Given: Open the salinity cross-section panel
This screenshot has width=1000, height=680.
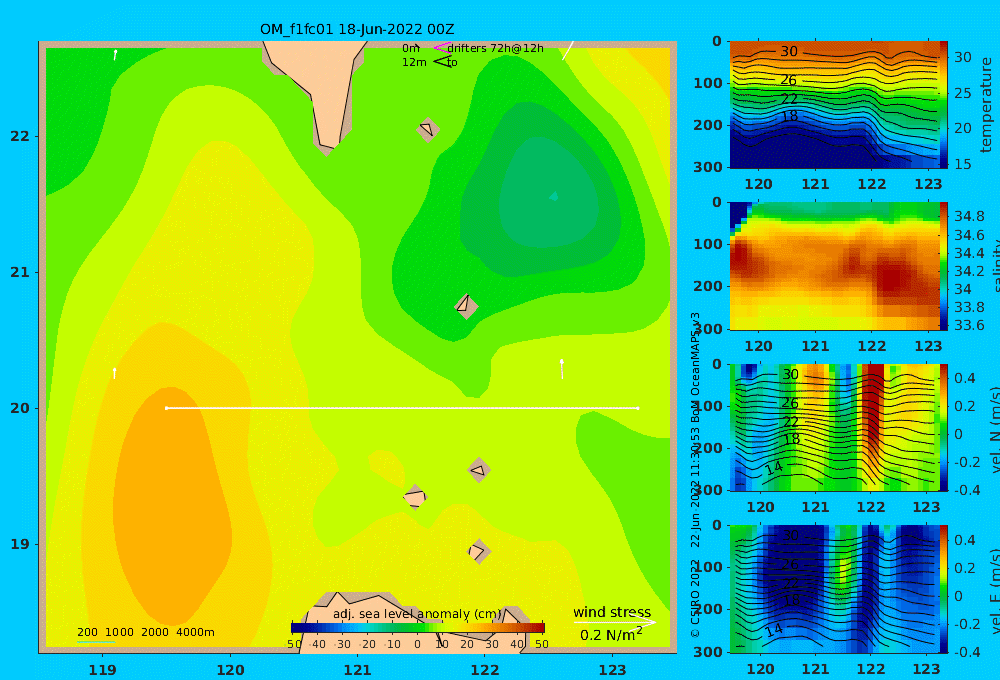Looking at the screenshot, I should coord(834,266).
